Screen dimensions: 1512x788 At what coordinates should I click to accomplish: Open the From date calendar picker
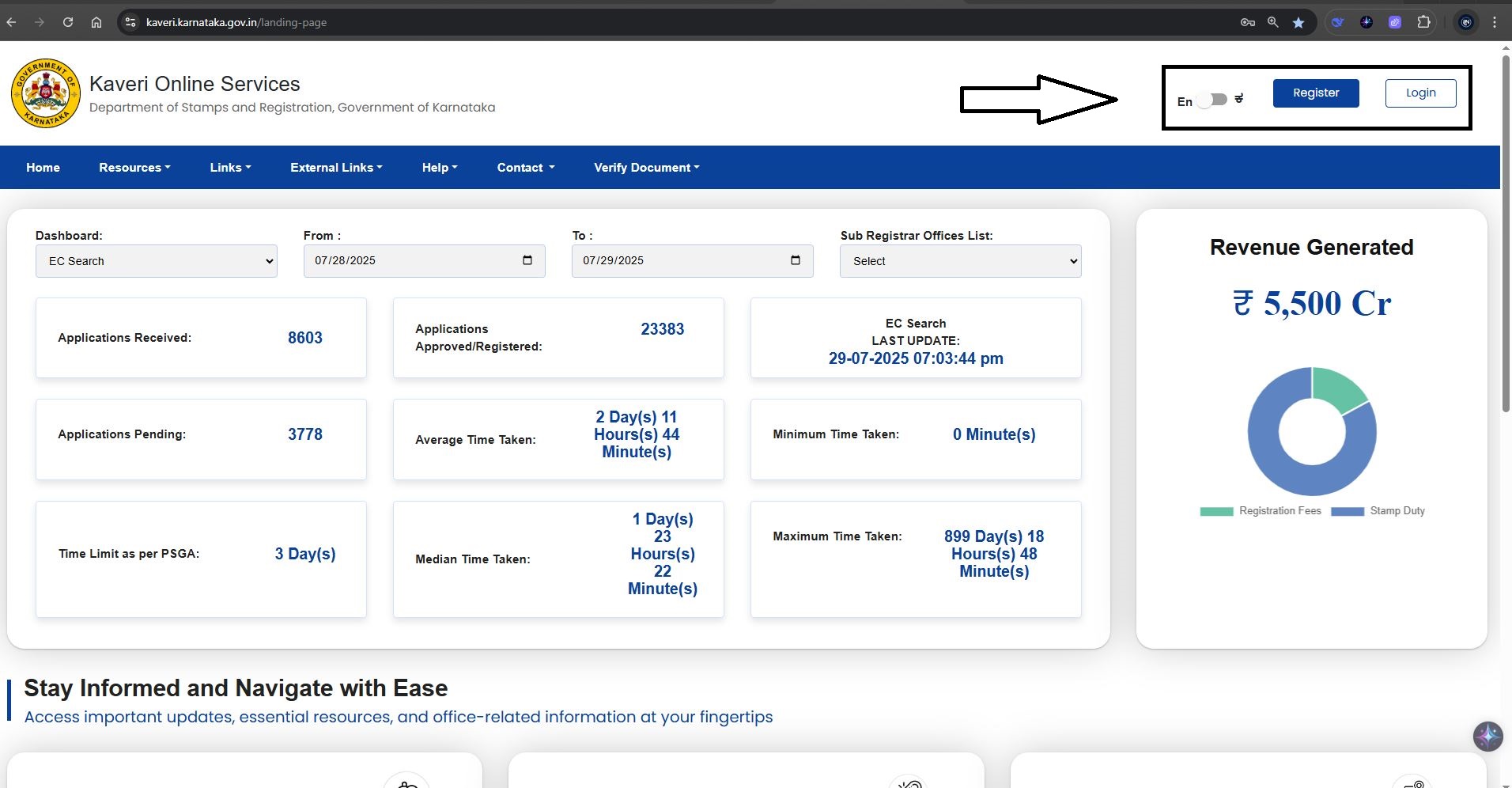pos(527,260)
